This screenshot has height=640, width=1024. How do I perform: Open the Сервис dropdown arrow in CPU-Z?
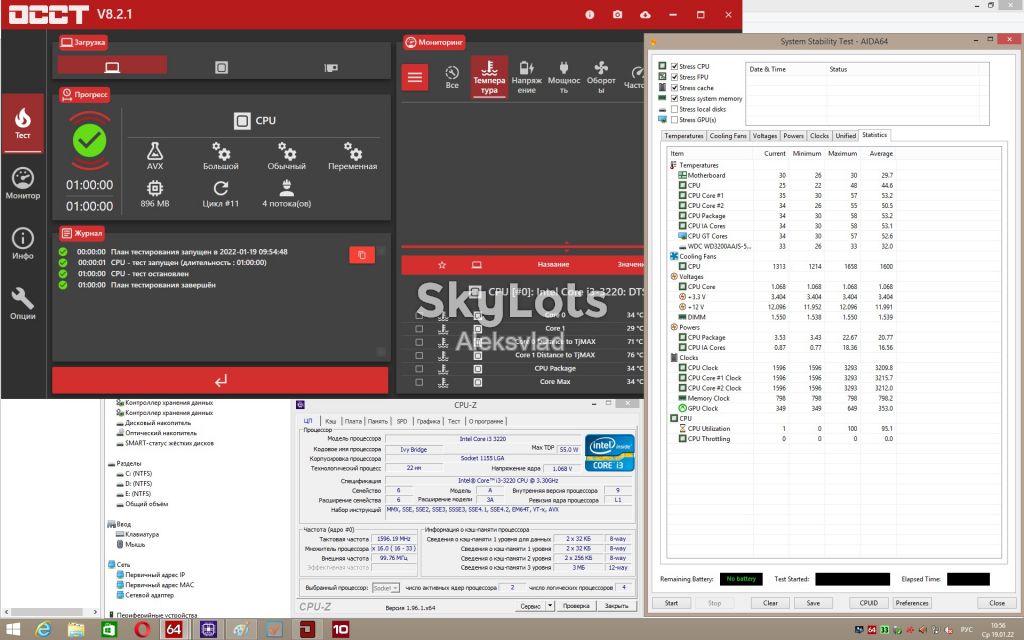point(551,606)
